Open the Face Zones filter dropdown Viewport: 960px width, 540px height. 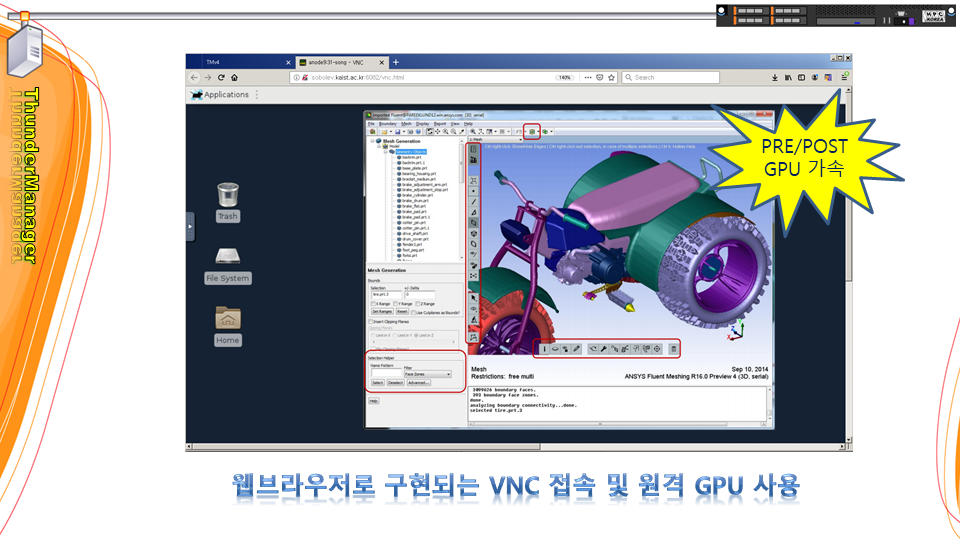[x=427, y=374]
